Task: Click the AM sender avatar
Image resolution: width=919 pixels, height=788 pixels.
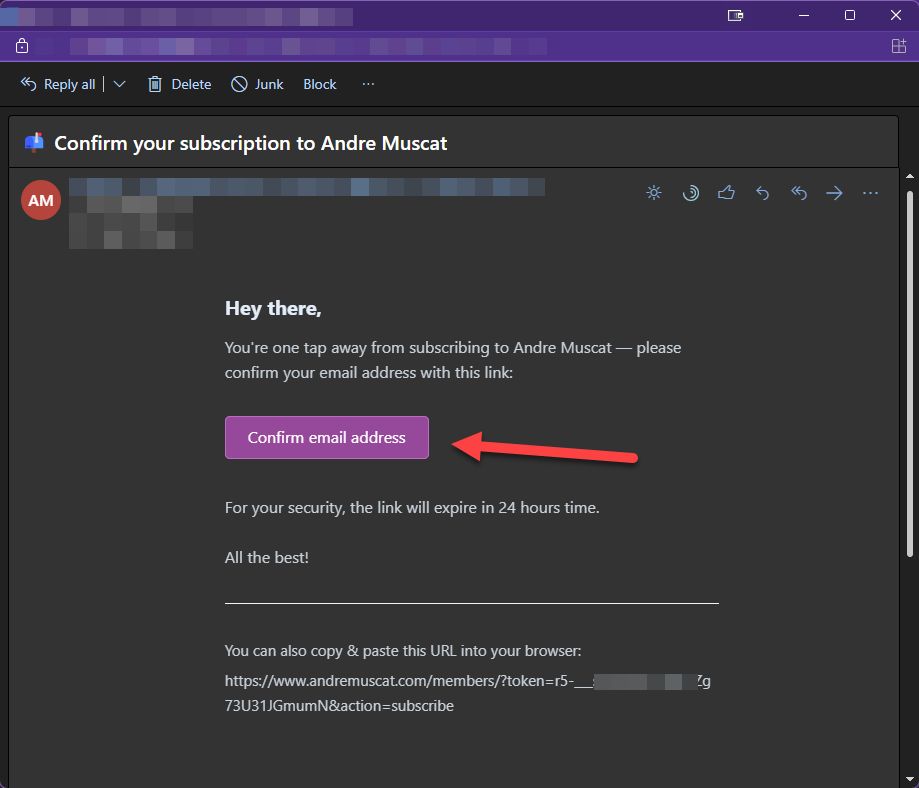Action: [x=41, y=201]
